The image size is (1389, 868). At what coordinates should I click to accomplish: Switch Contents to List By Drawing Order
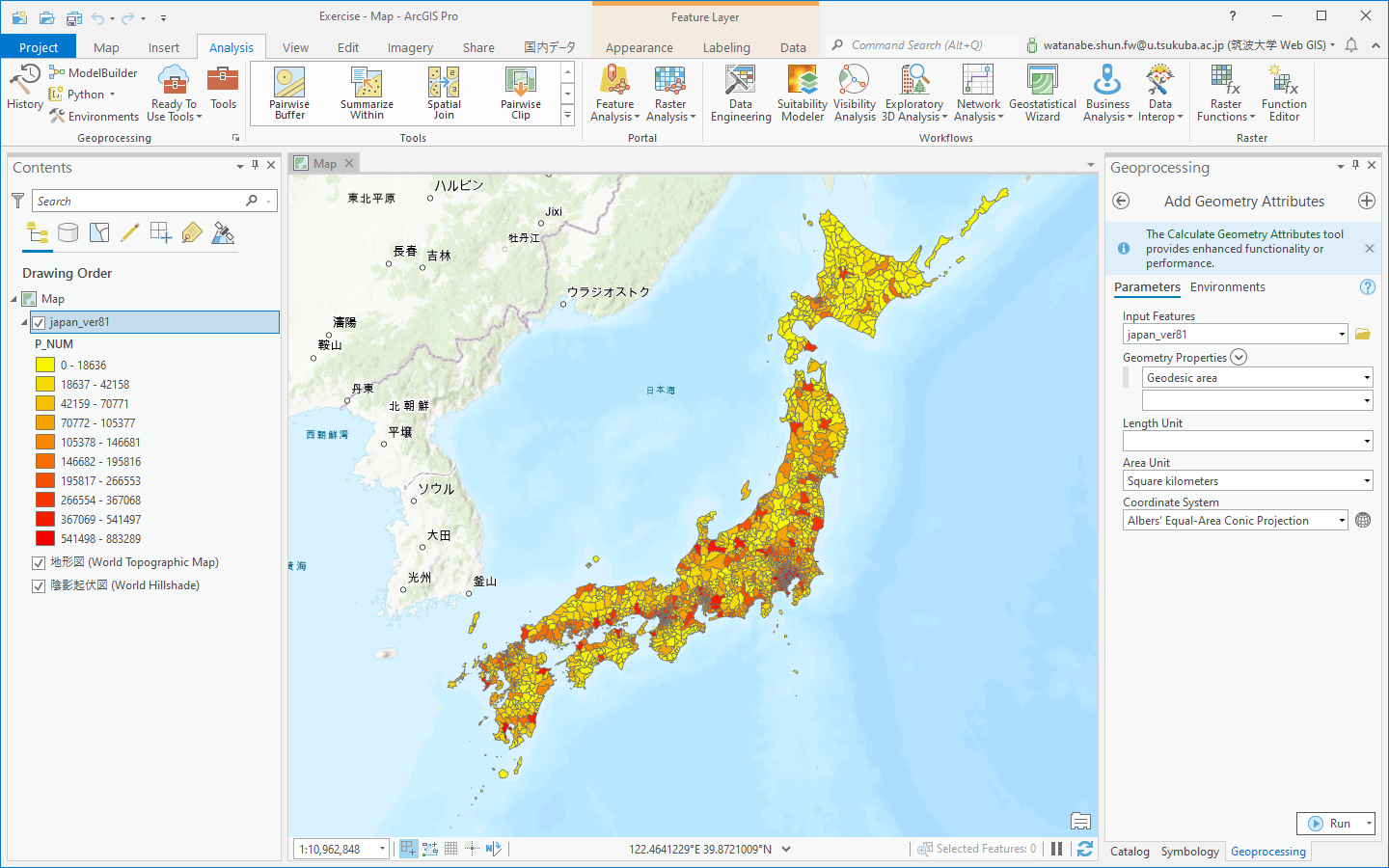click(38, 232)
